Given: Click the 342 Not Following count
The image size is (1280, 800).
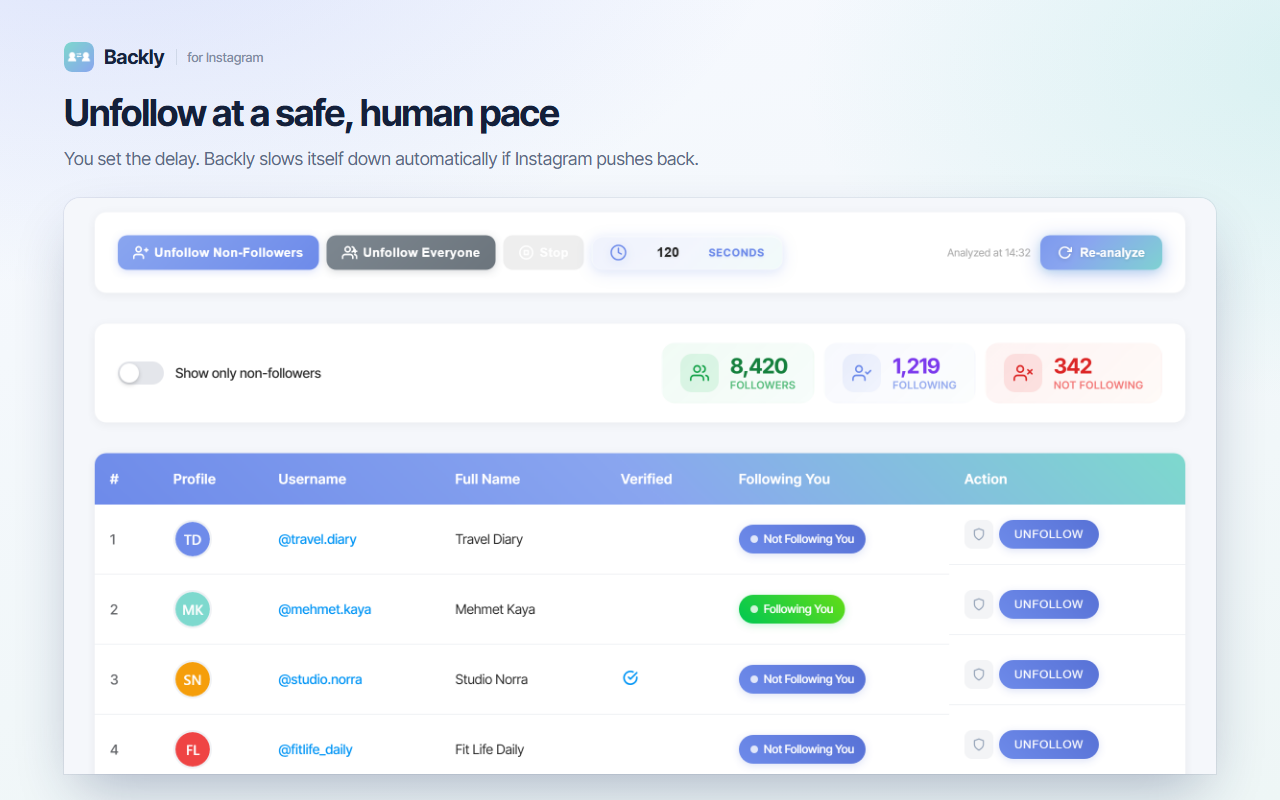Looking at the screenshot, I should point(1072,366).
